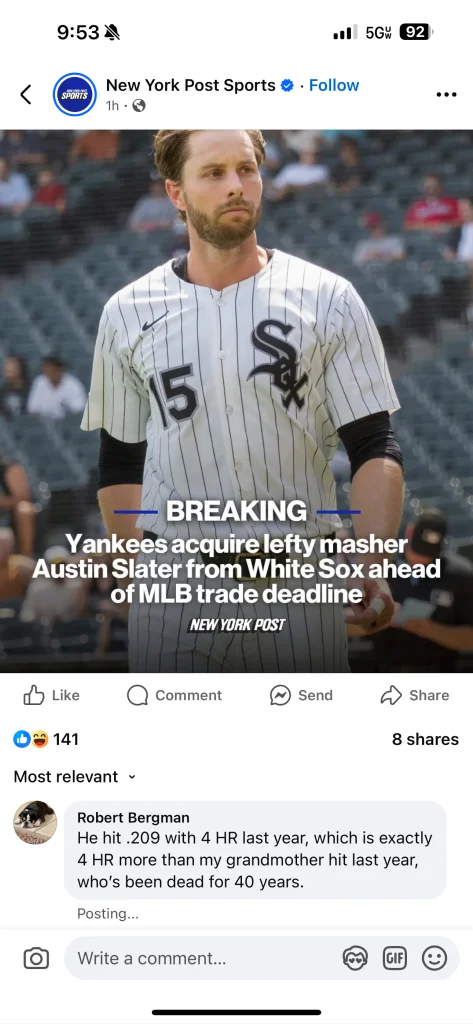Tap the back arrow icon
Viewport: 473px width, 1024px height.
pyautogui.click(x=25, y=95)
